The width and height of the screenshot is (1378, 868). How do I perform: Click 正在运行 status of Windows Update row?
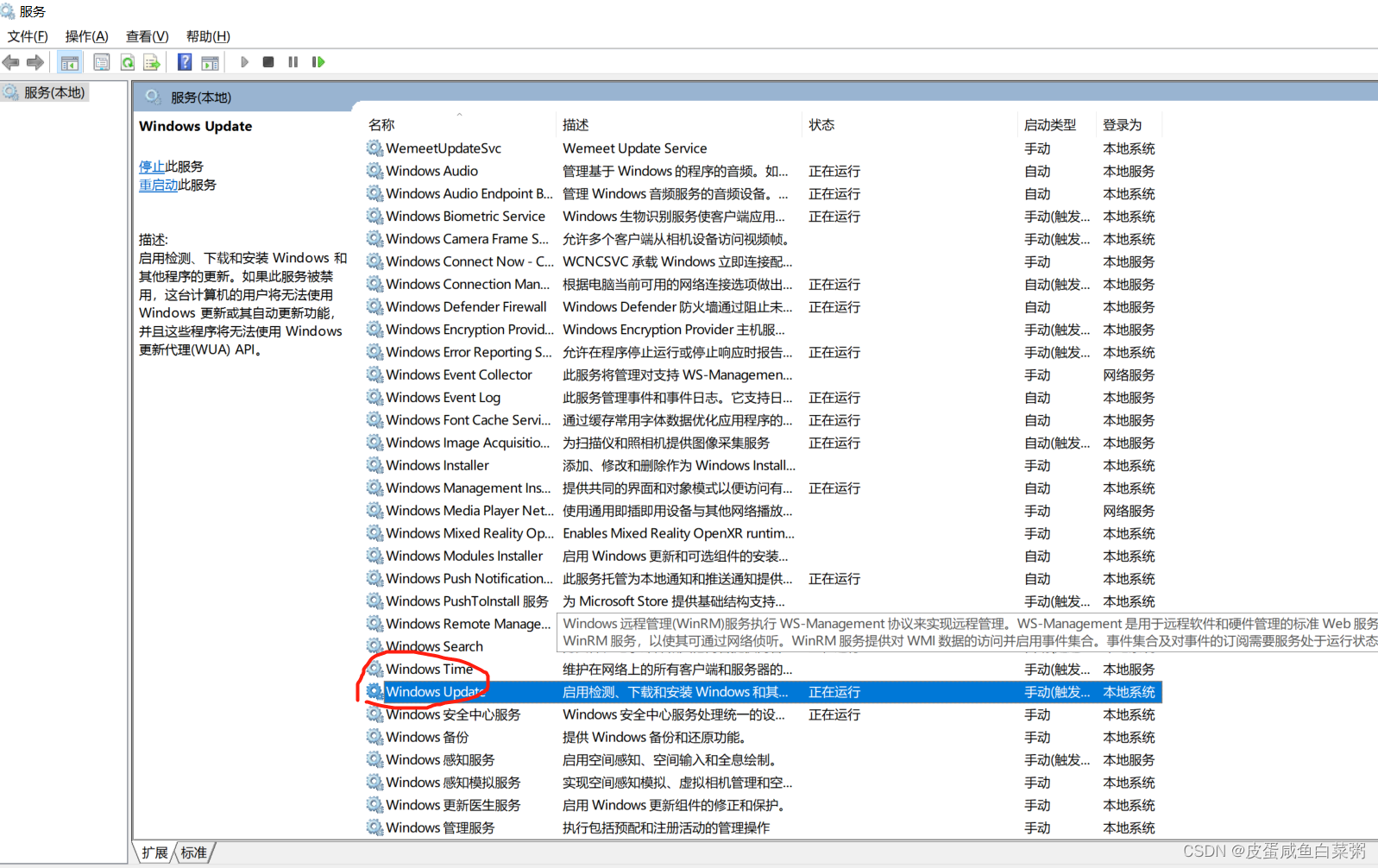click(834, 692)
